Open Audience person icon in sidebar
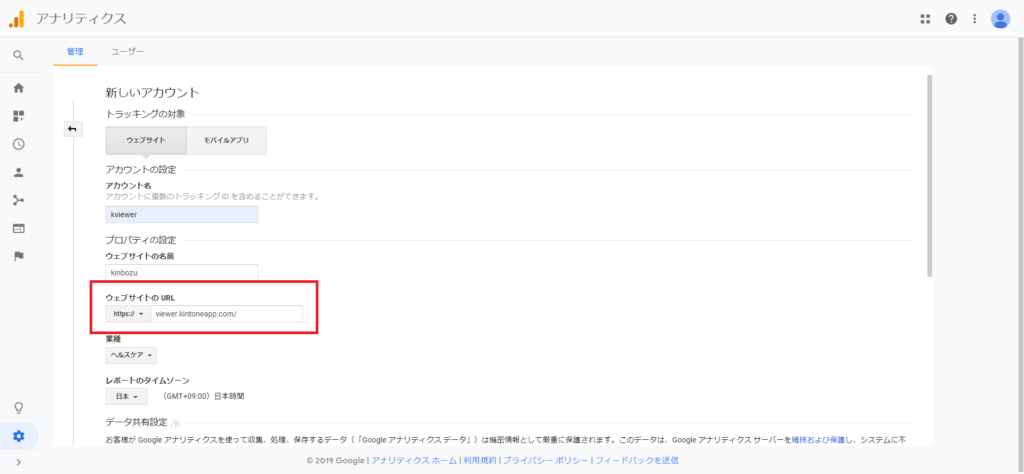 (18, 172)
